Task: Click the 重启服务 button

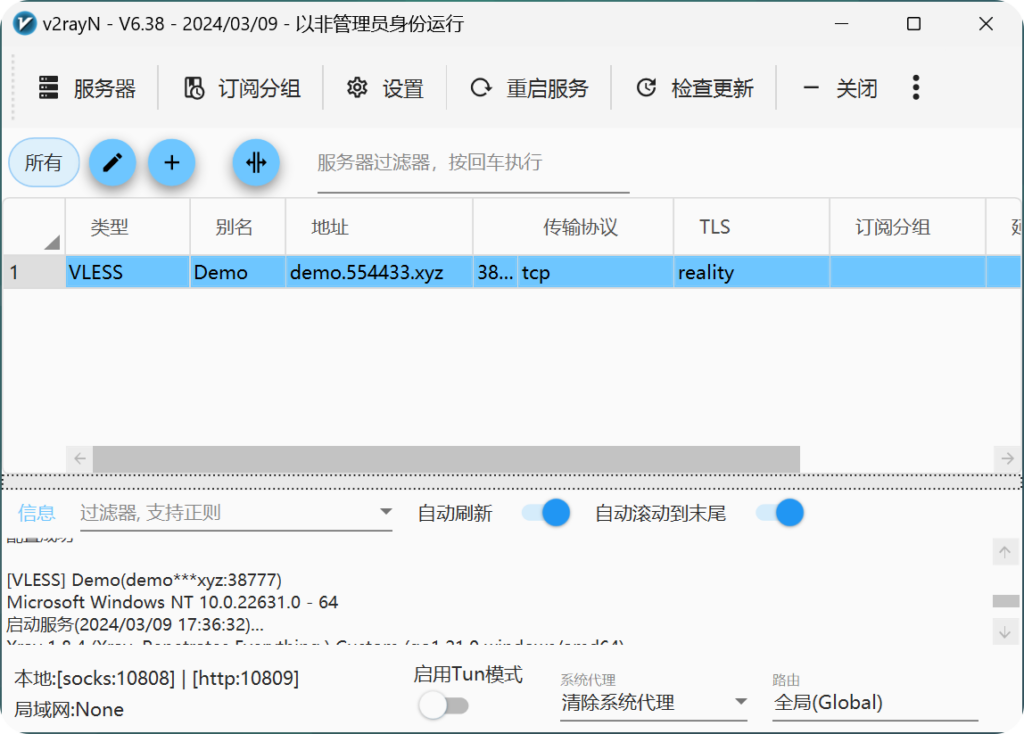Action: (530, 89)
